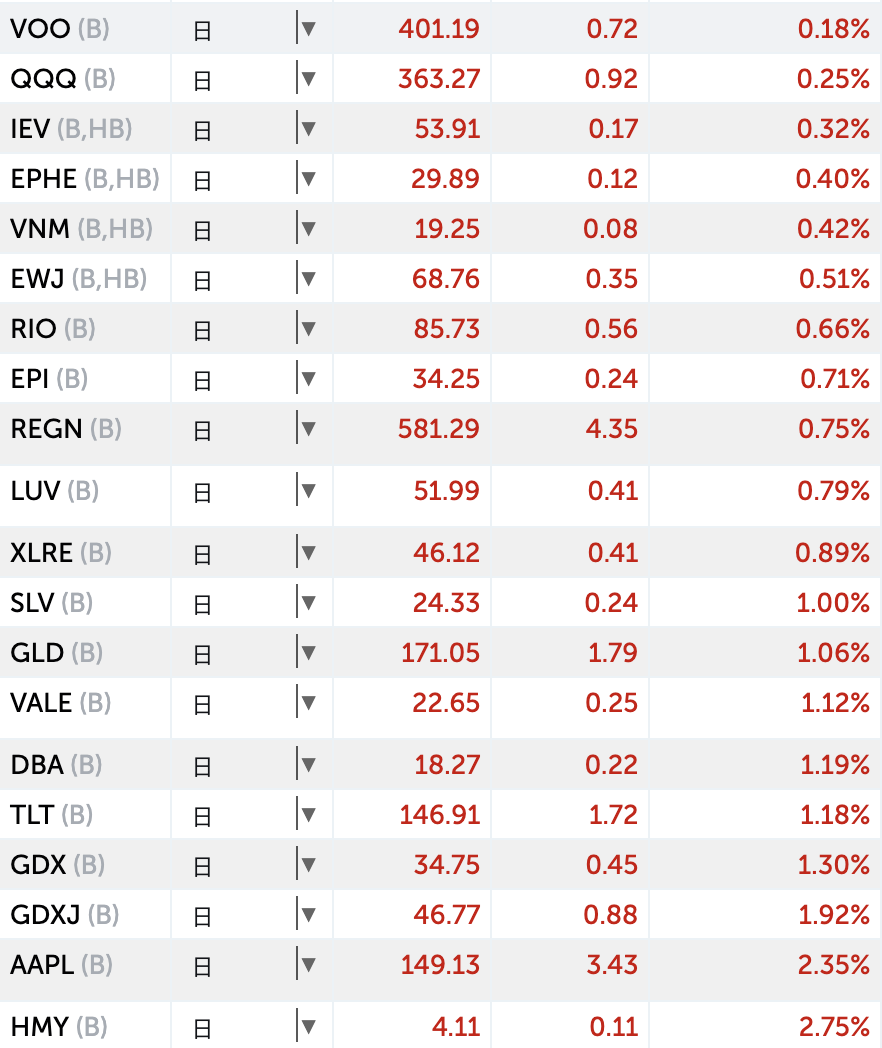Viewport: 882px width, 1048px height.
Task: Expand the dropdown arrow on the IEV row
Action: click(x=310, y=129)
